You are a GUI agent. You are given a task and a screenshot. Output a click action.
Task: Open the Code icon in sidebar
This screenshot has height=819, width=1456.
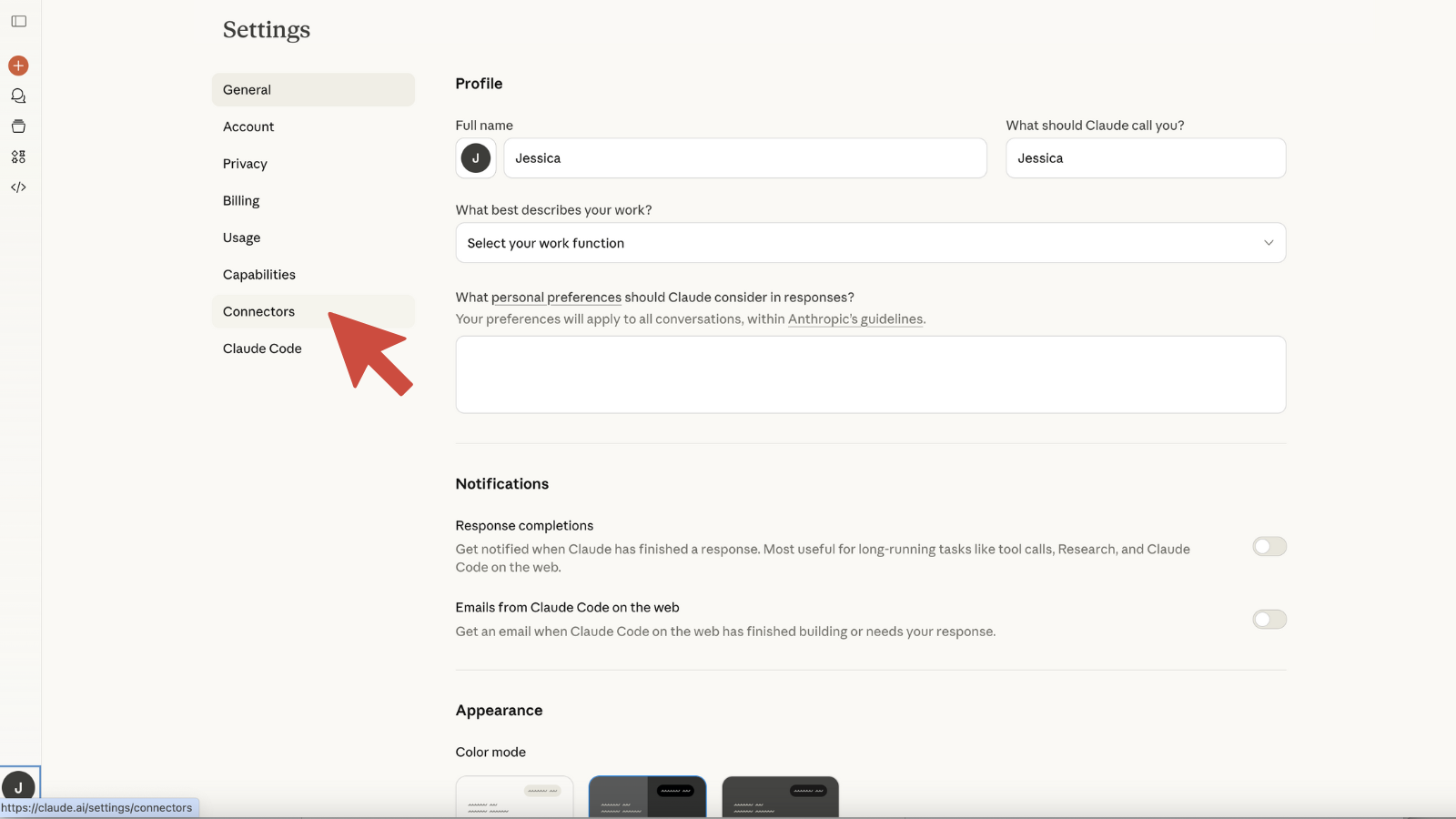(18, 187)
